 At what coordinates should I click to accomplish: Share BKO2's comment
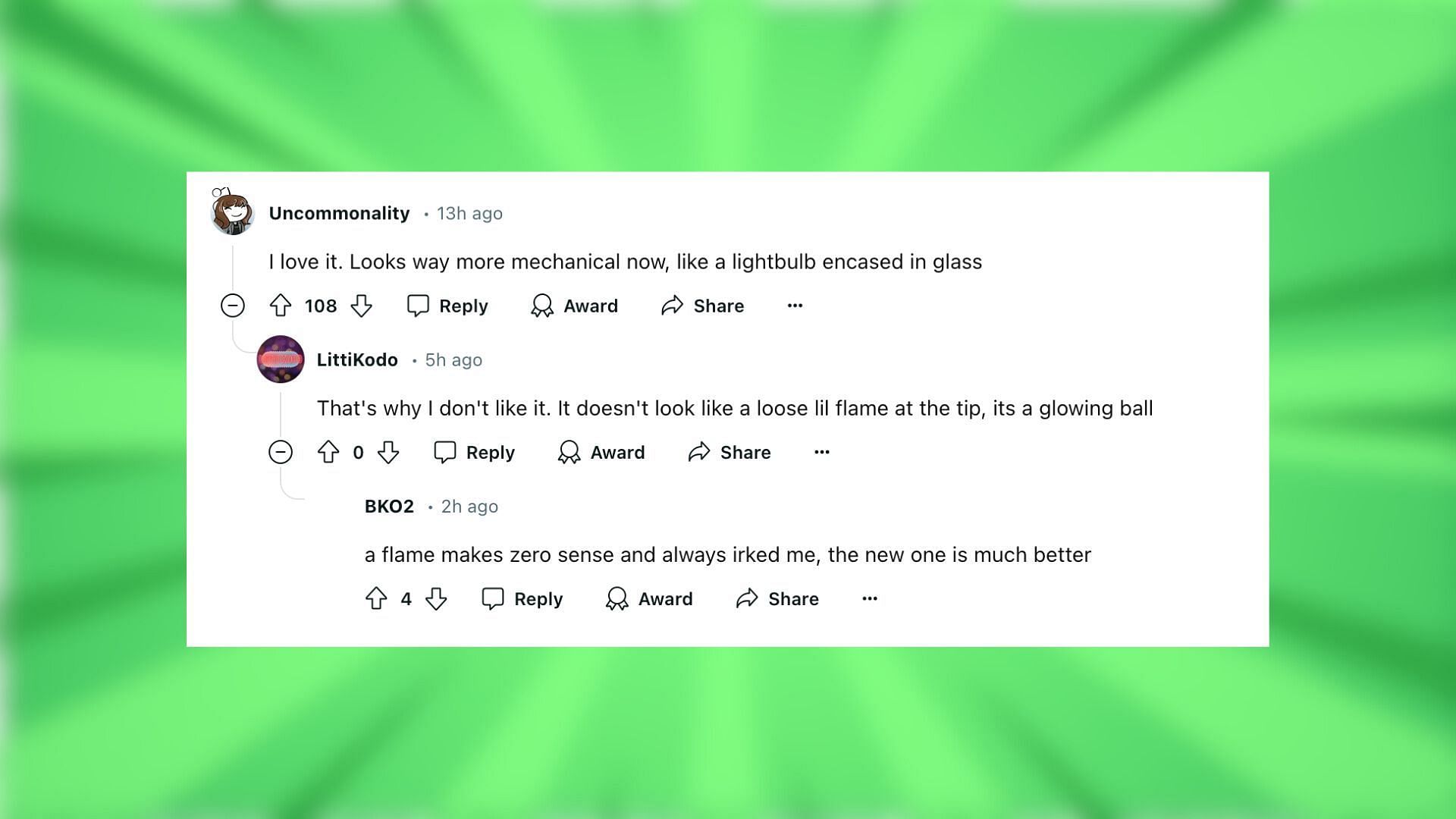777,599
